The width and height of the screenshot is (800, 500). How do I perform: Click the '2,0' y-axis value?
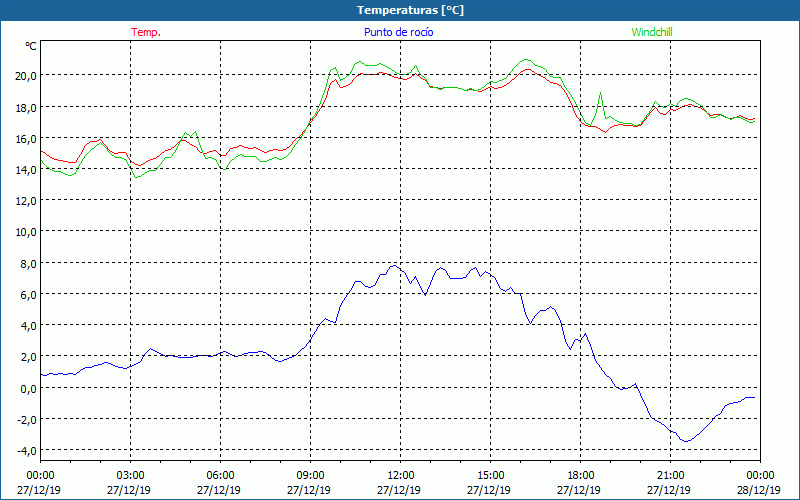(28, 357)
